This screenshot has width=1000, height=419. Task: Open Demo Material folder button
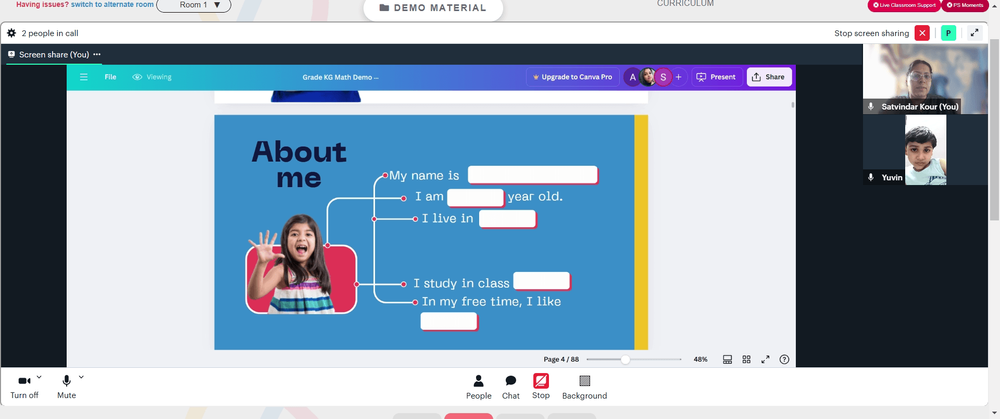[x=432, y=8]
